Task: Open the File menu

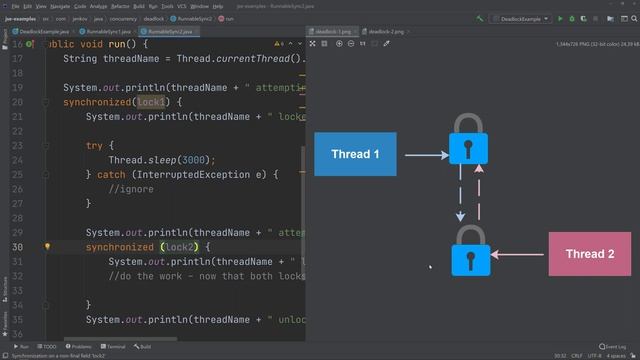Action: pyautogui.click(x=15, y=6)
